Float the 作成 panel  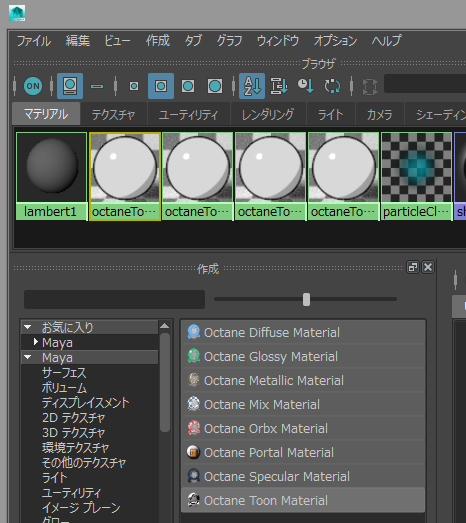[413, 268]
